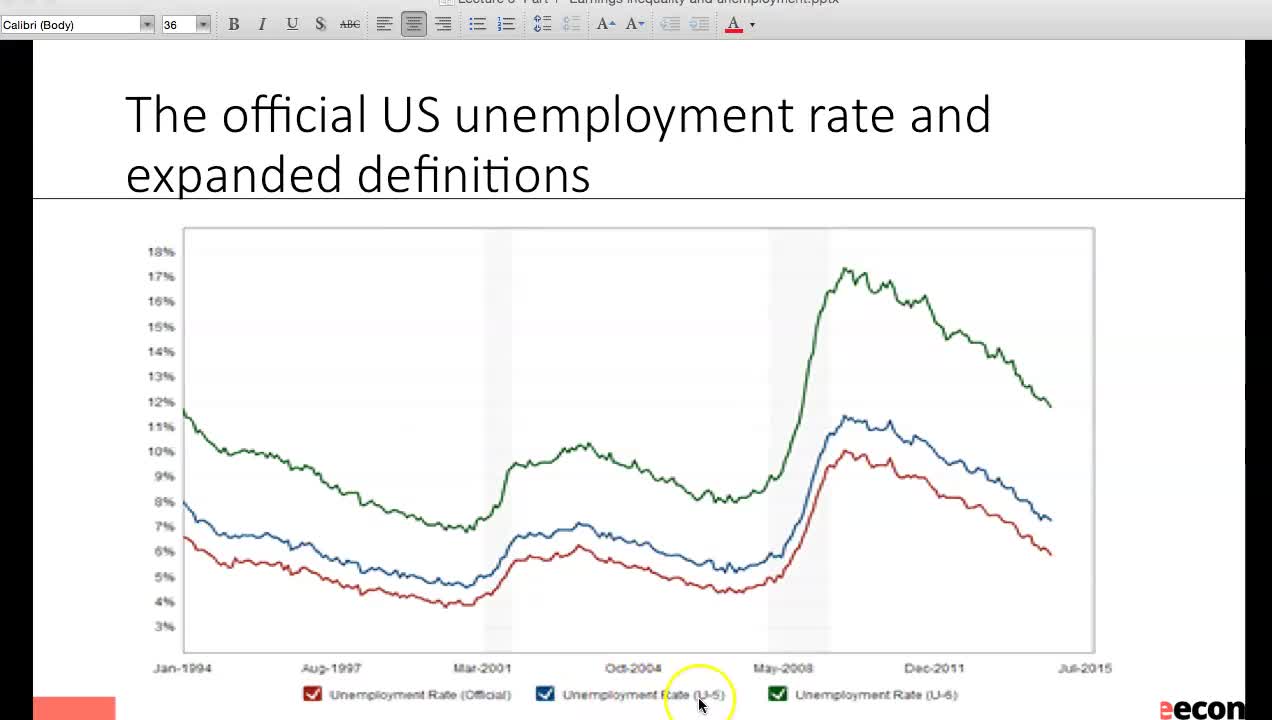The height and width of the screenshot is (720, 1272).
Task: Insert a bulleted list
Action: tap(478, 24)
